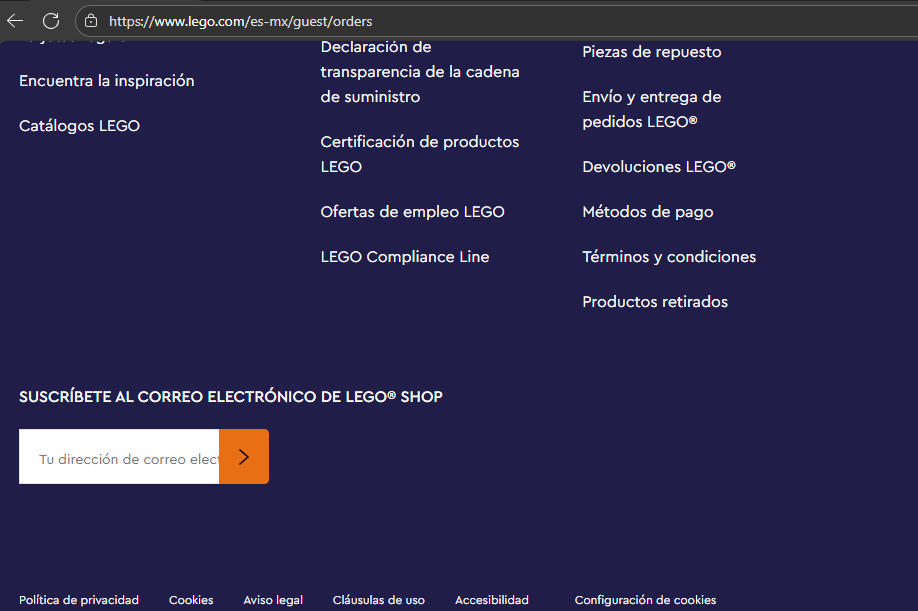Image resolution: width=918 pixels, height=611 pixels.
Task: Focus the email address input field
Action: click(119, 456)
